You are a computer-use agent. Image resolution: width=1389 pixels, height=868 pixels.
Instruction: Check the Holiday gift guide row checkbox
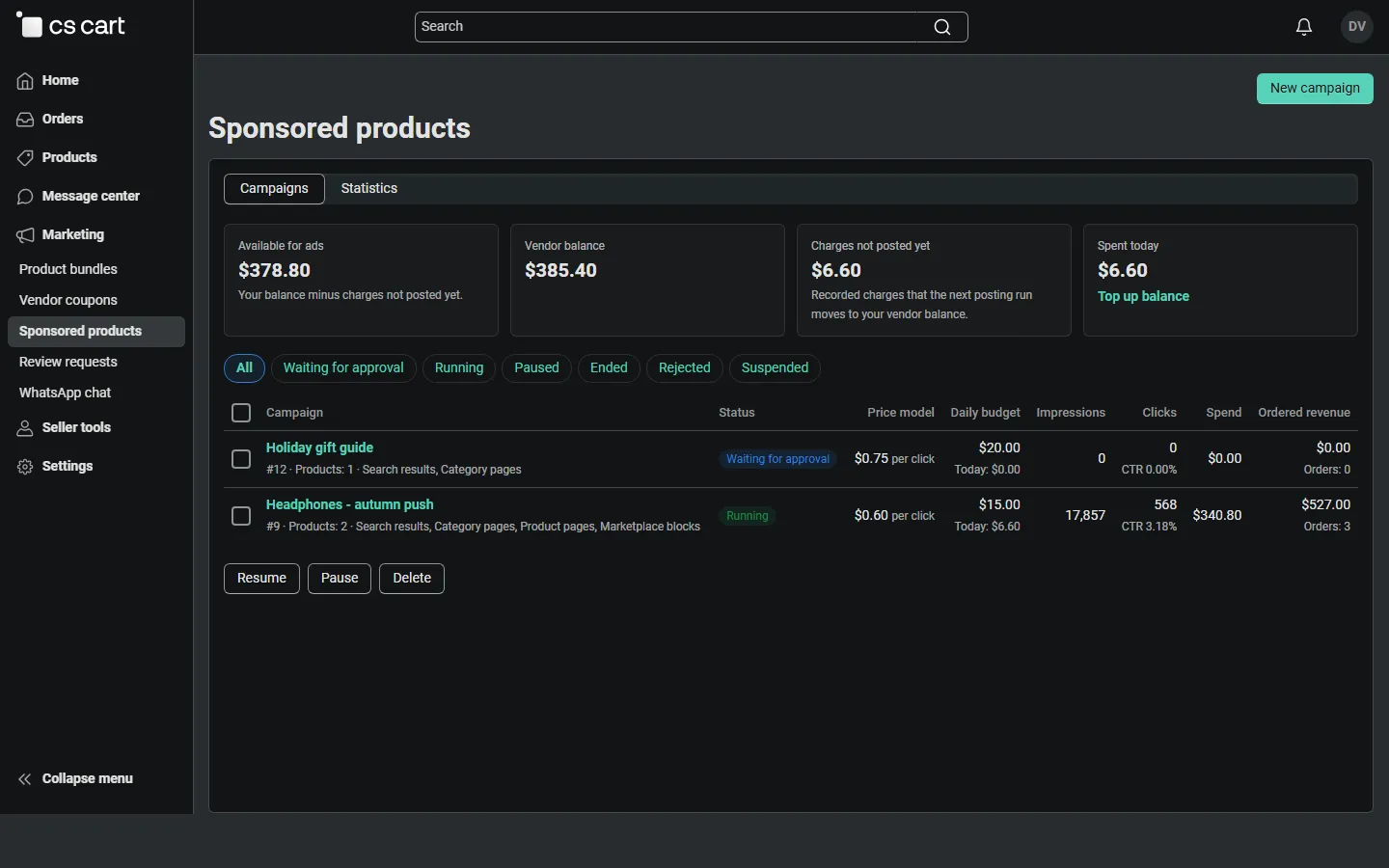[241, 459]
